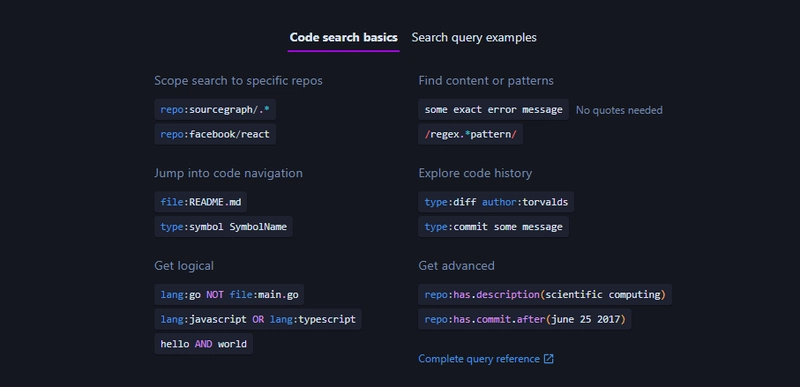Select the repo:sourcegraph/.* example query
Viewport: 800px width, 387px height.
[215, 110]
